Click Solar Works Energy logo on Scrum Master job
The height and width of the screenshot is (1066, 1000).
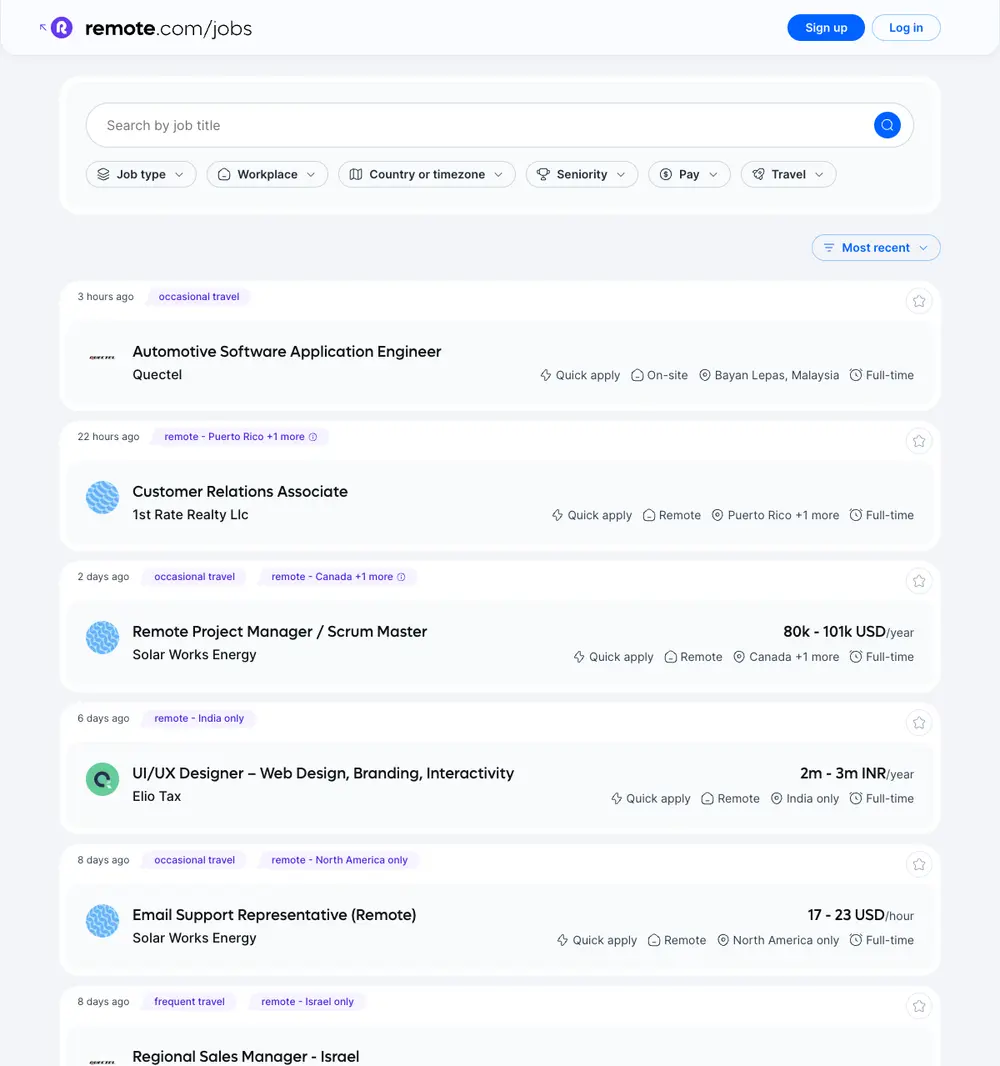tap(102, 638)
